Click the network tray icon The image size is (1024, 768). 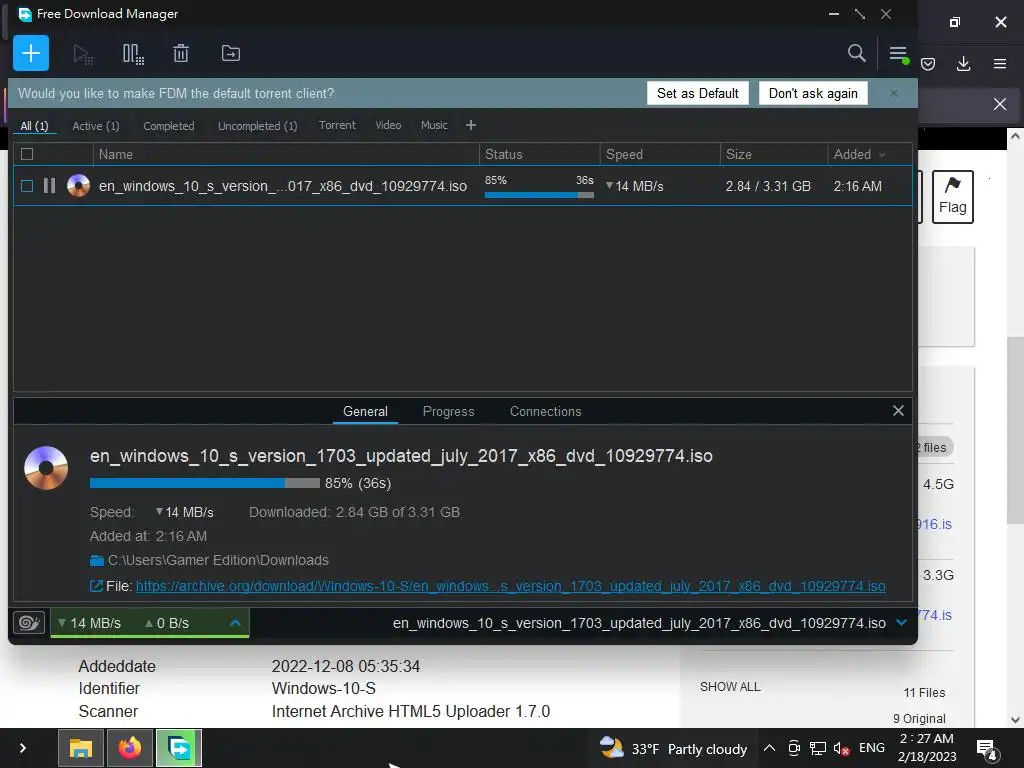point(817,748)
